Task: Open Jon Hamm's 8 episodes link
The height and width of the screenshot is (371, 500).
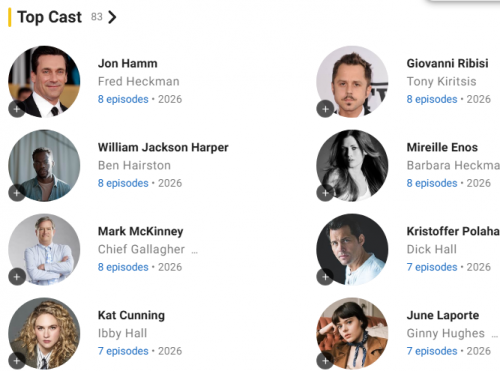Action: coord(123,99)
